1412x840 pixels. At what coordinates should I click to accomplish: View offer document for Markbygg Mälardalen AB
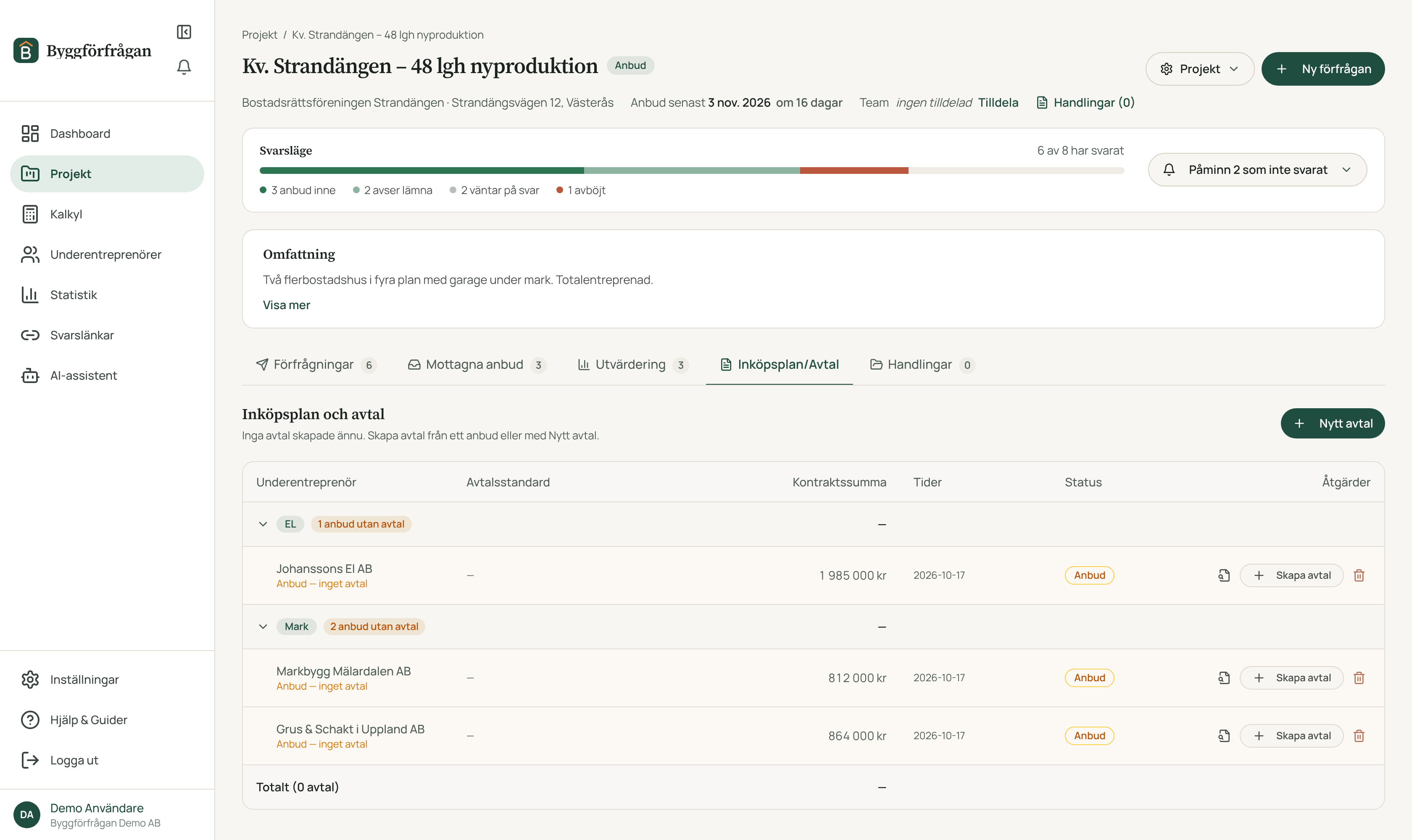(1224, 677)
